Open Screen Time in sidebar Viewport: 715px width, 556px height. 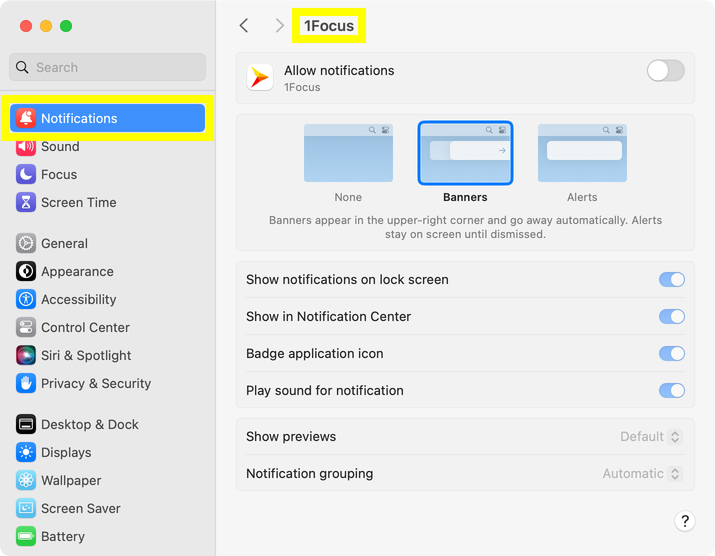point(107,202)
